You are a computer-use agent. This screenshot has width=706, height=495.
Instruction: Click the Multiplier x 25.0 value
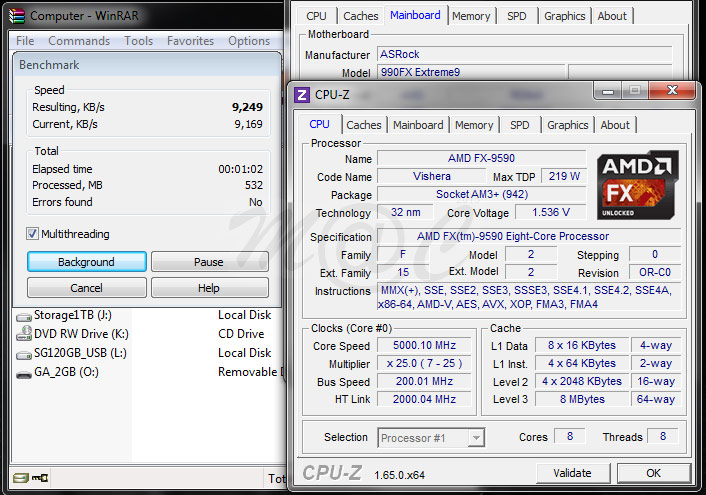tap(424, 363)
